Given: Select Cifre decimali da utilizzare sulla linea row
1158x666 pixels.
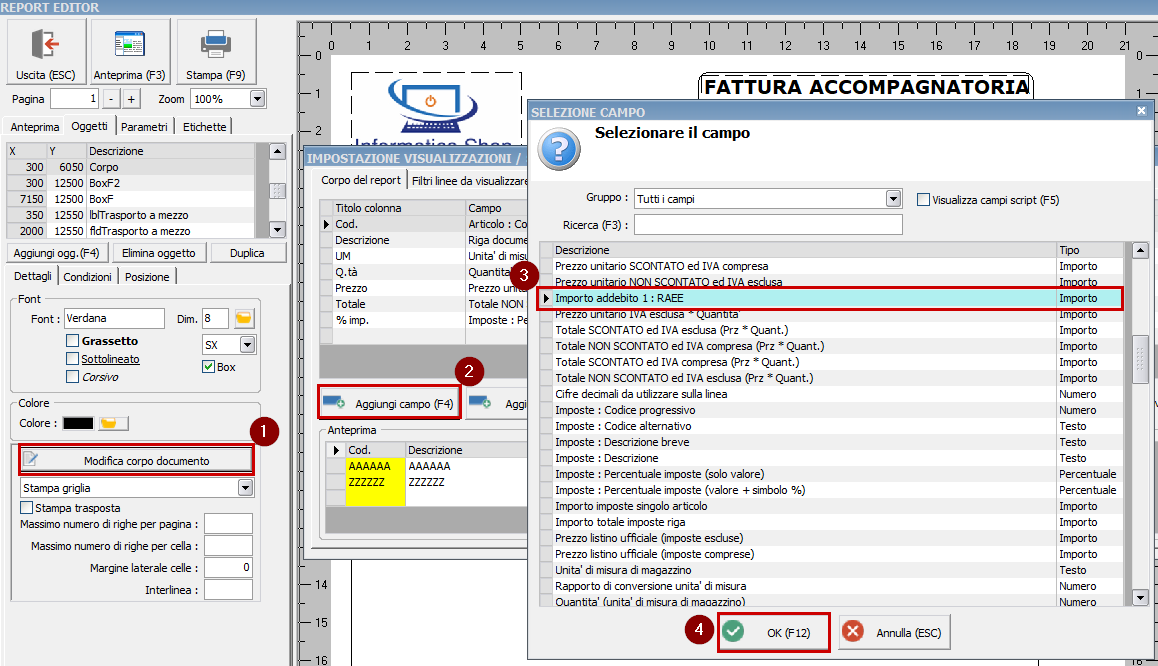Looking at the screenshot, I should point(830,394).
